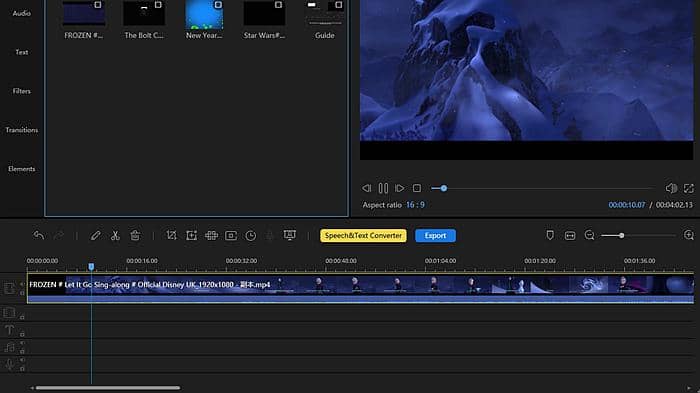
Task: Toggle the lock on the music track
Action: 22,351
